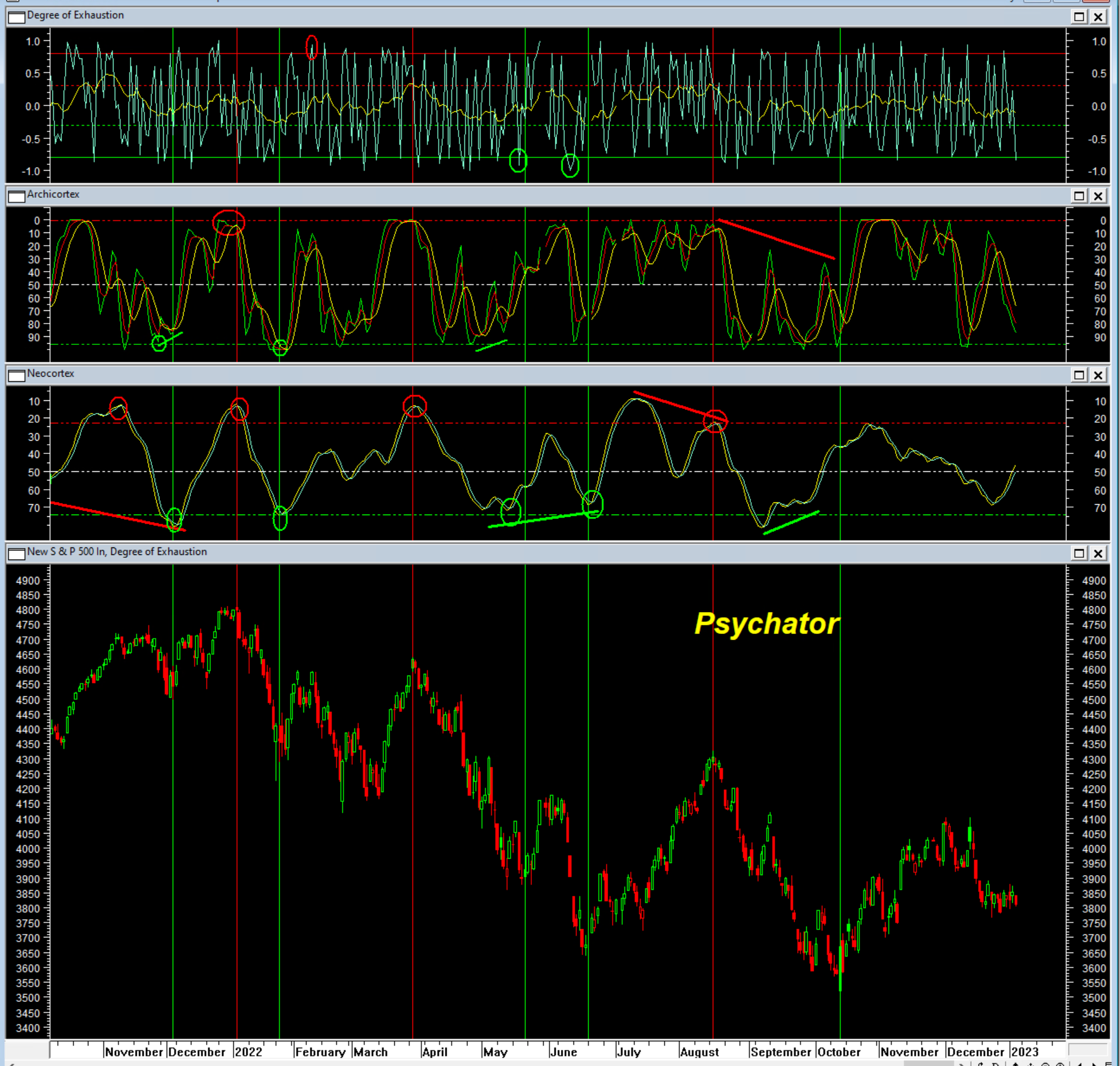Maximize the Neocortex indicator pane
The width and height of the screenshot is (1120, 1066).
click(1078, 375)
